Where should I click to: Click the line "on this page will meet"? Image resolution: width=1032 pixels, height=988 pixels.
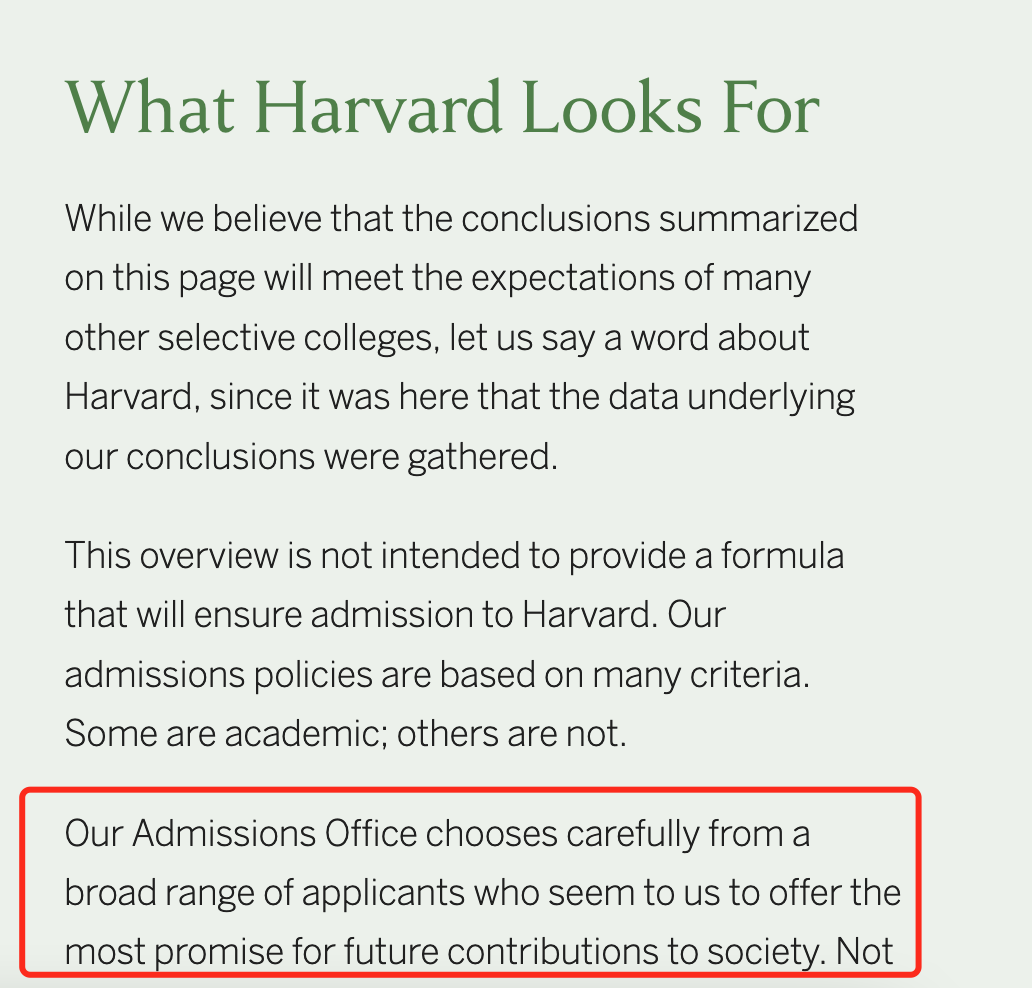(438, 278)
